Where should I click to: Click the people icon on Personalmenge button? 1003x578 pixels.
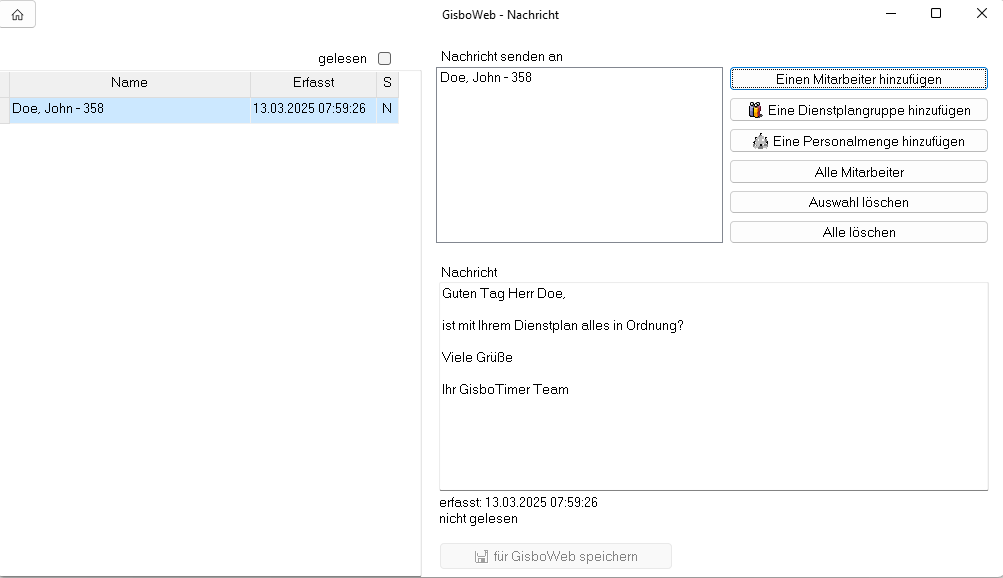click(x=761, y=141)
